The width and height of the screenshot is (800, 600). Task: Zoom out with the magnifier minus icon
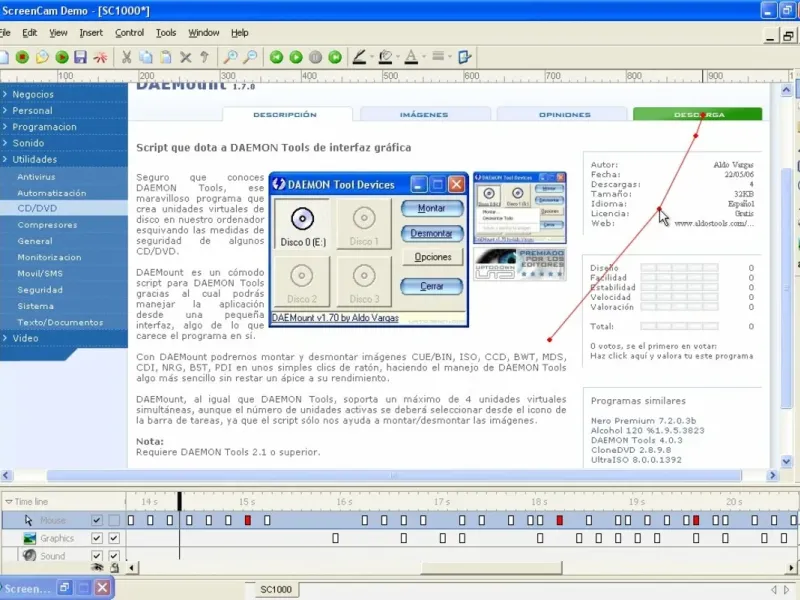[250, 57]
